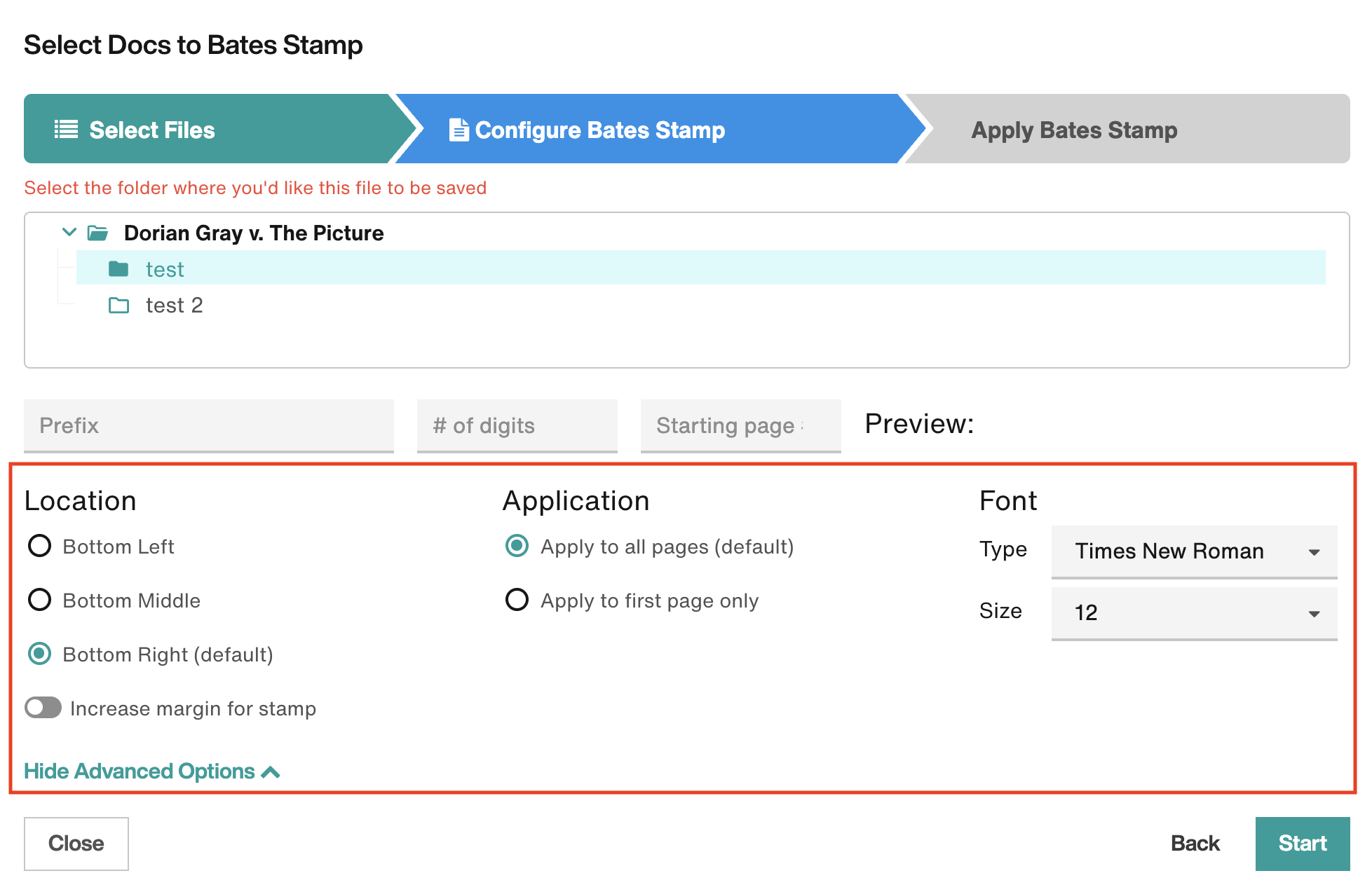
Task: Choose Apply to first page only
Action: 517,600
